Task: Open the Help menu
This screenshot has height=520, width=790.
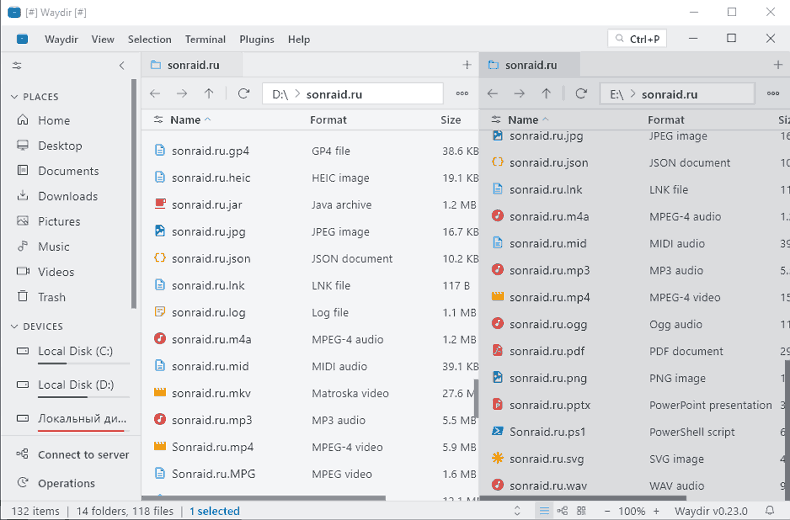Action: click(299, 39)
